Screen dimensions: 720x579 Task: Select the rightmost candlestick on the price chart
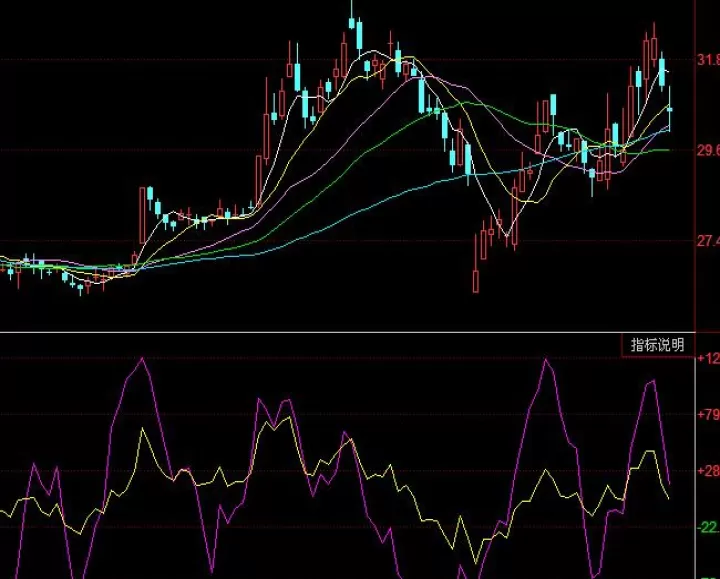669,109
